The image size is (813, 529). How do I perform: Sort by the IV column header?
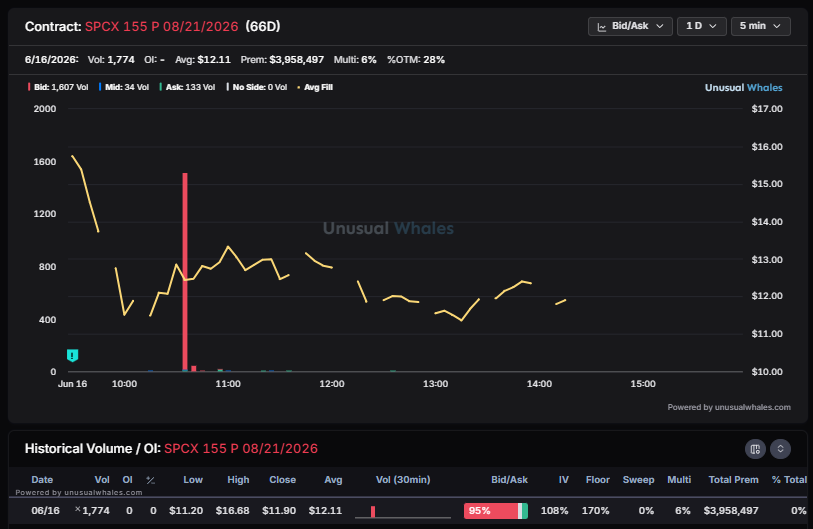point(564,480)
